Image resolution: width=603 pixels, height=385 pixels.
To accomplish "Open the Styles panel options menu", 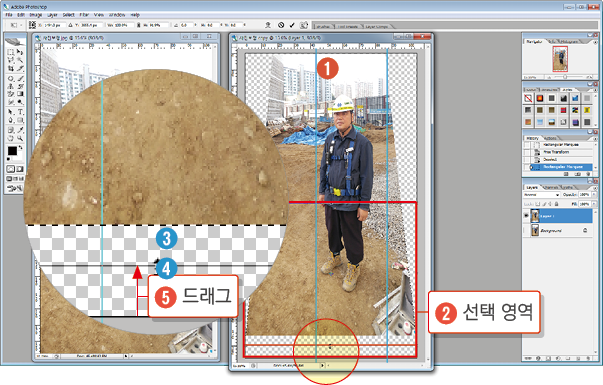I will [595, 90].
